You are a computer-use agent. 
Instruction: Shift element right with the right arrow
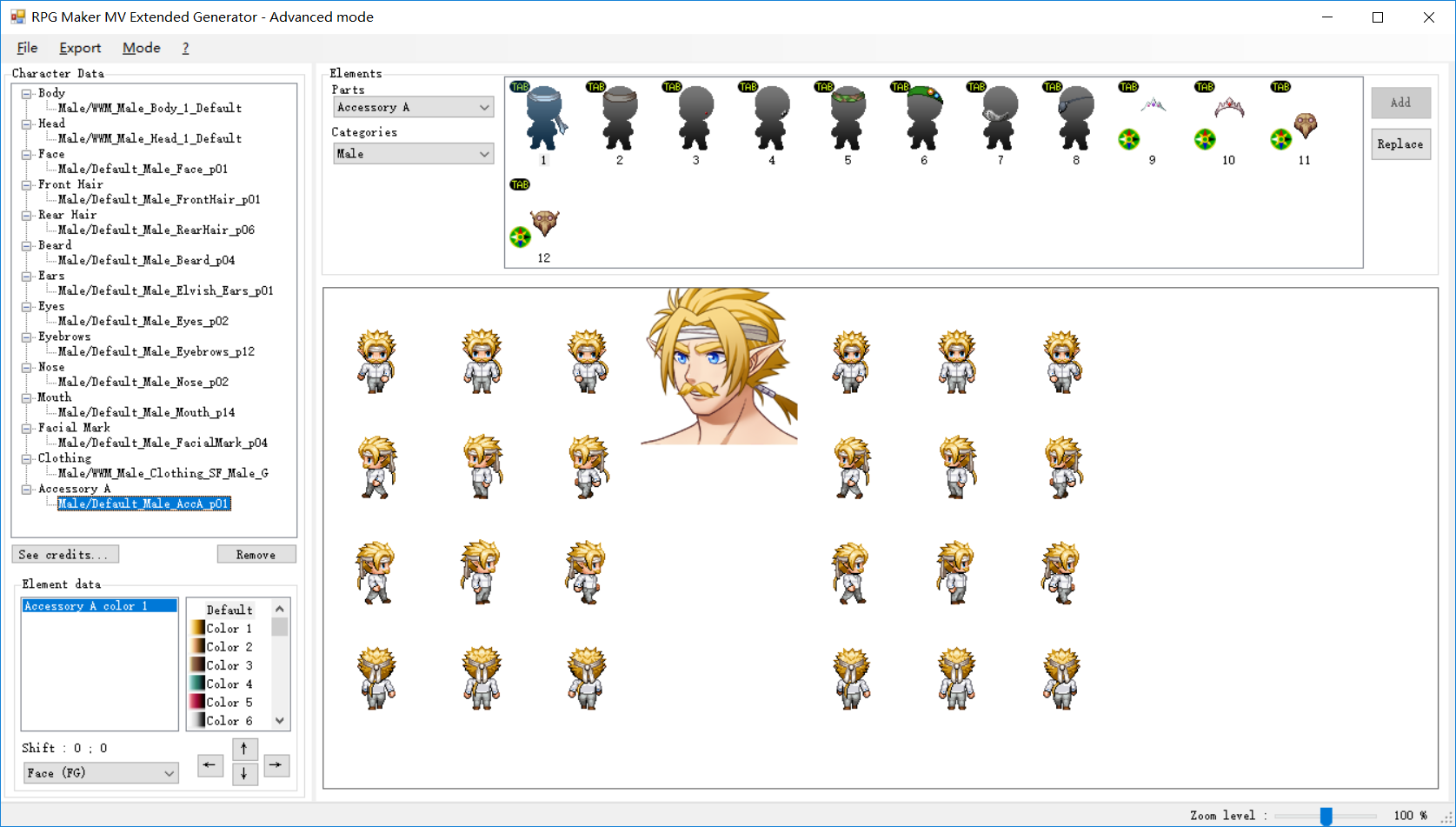pos(276,765)
